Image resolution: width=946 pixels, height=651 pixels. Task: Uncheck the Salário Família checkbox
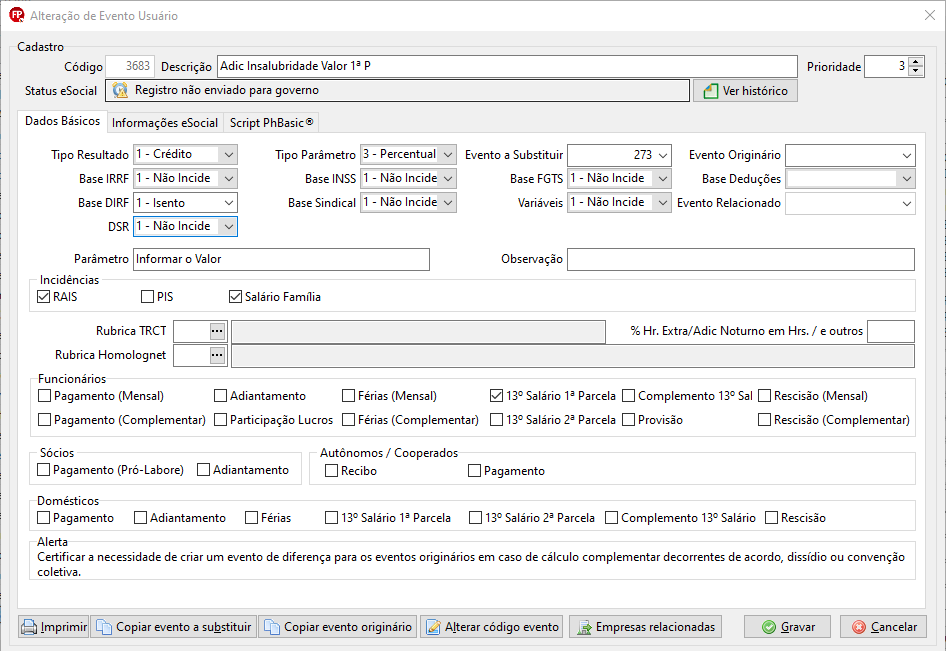[235, 297]
